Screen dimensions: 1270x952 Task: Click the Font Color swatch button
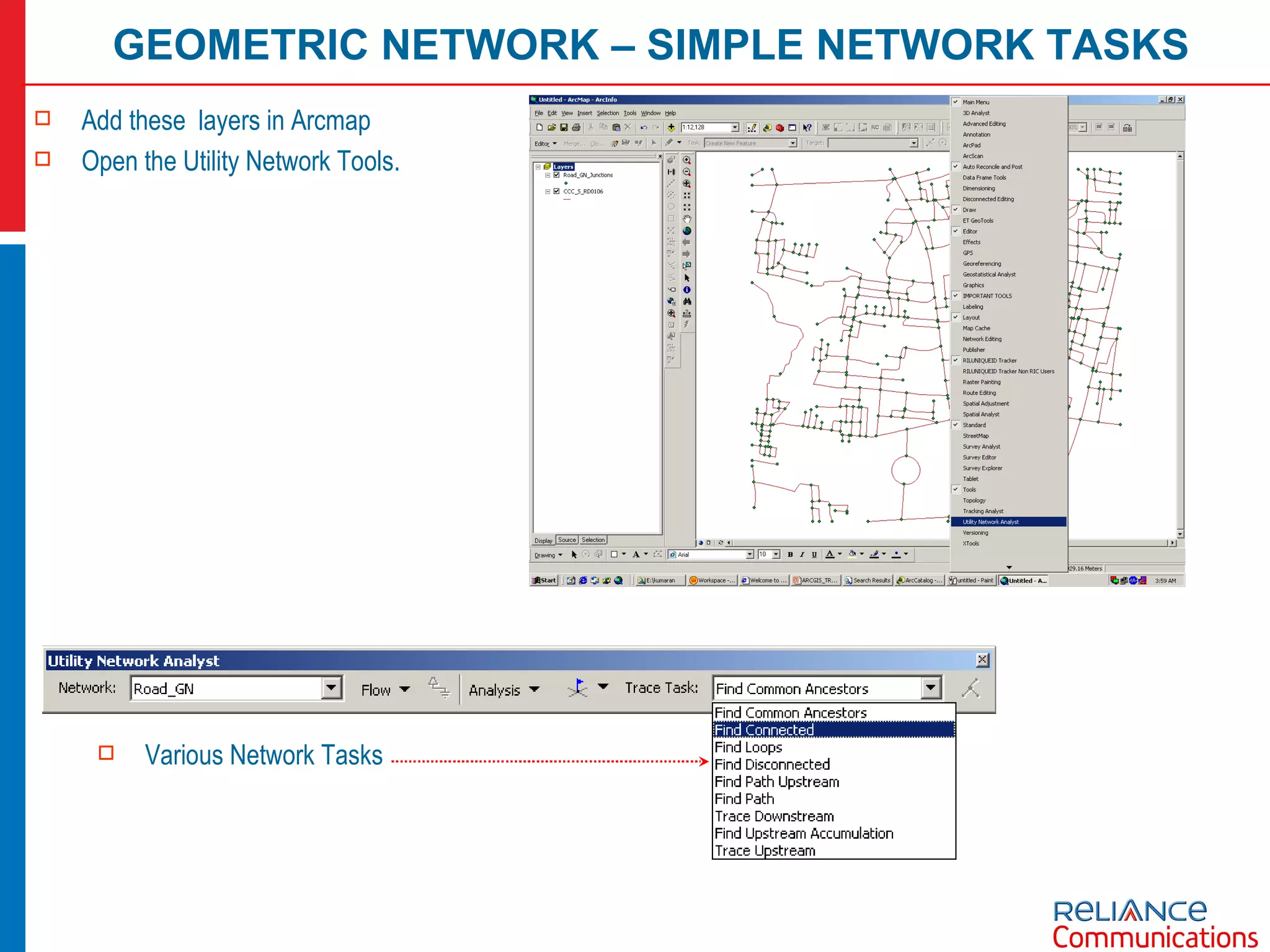coord(830,554)
